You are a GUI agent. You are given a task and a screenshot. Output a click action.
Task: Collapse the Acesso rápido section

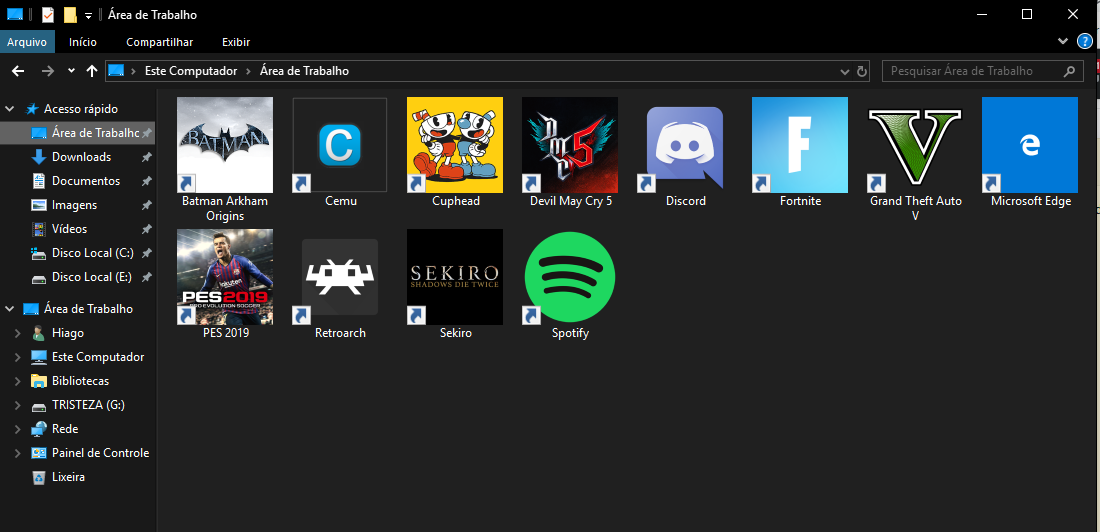(x=10, y=109)
